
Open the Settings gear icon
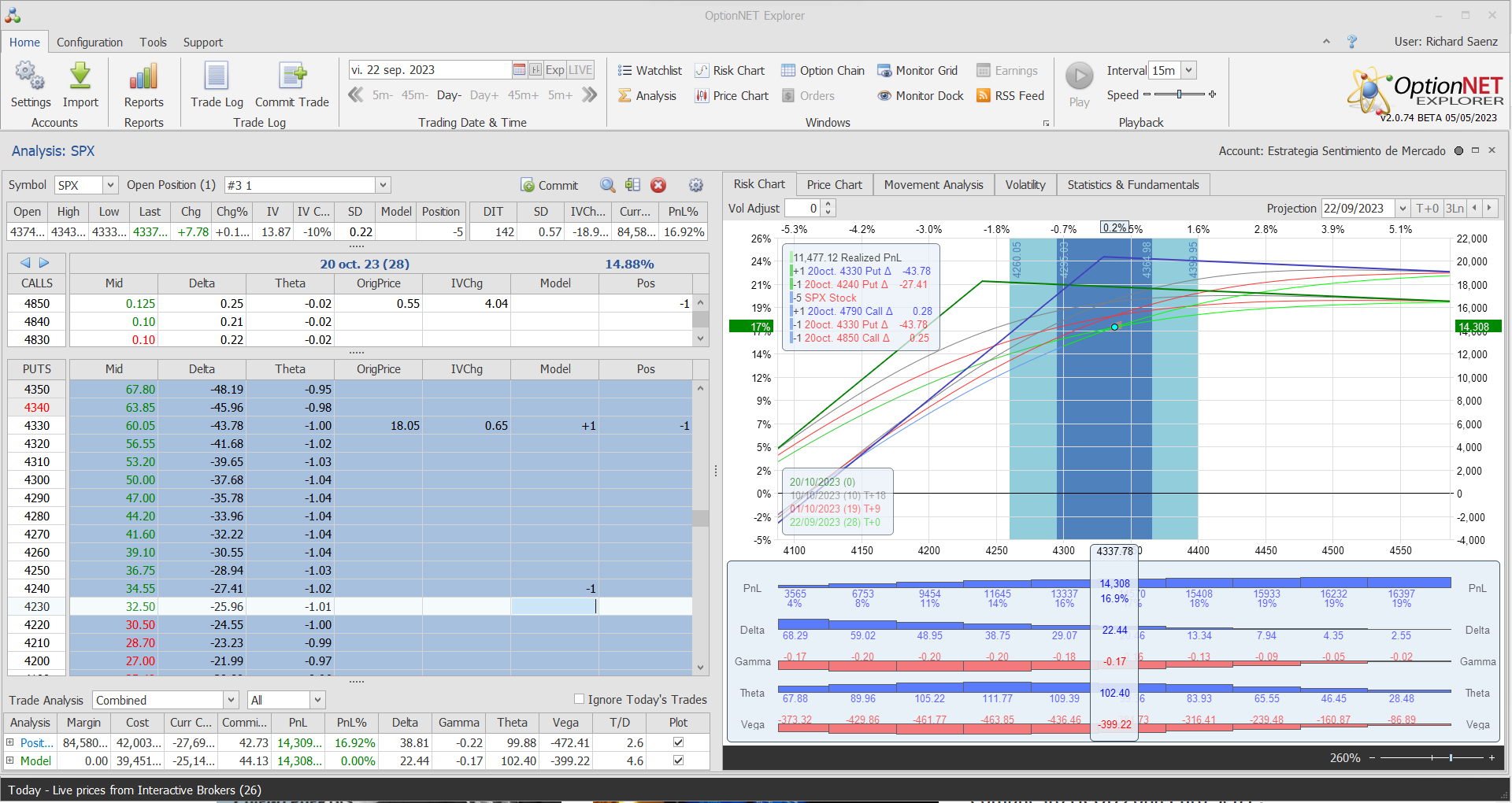coord(30,77)
